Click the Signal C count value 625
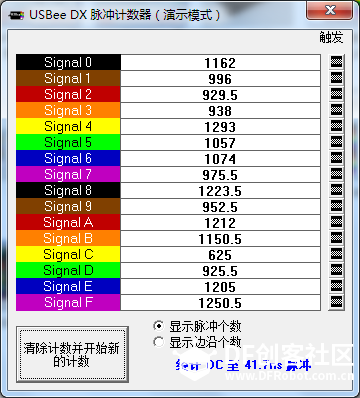The image size is (360, 398). coord(220,254)
